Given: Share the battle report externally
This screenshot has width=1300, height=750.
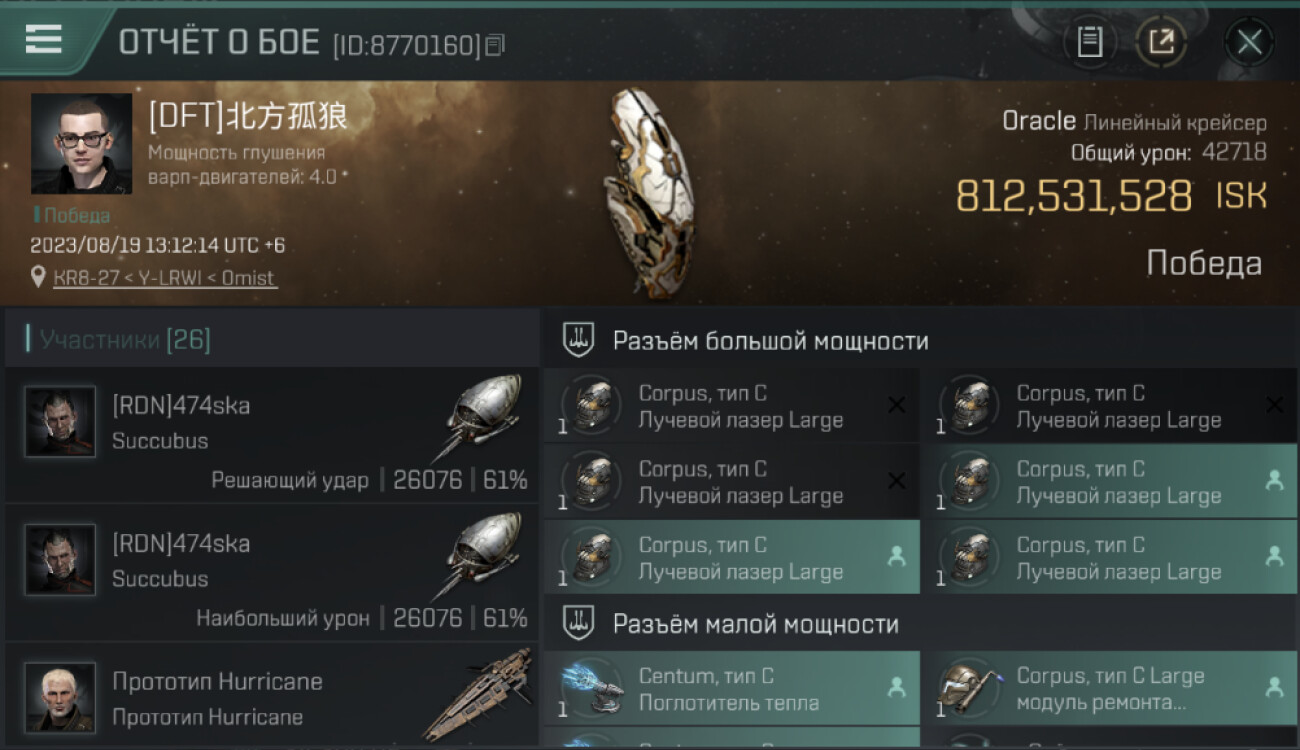Looking at the screenshot, I should pos(1161,42).
